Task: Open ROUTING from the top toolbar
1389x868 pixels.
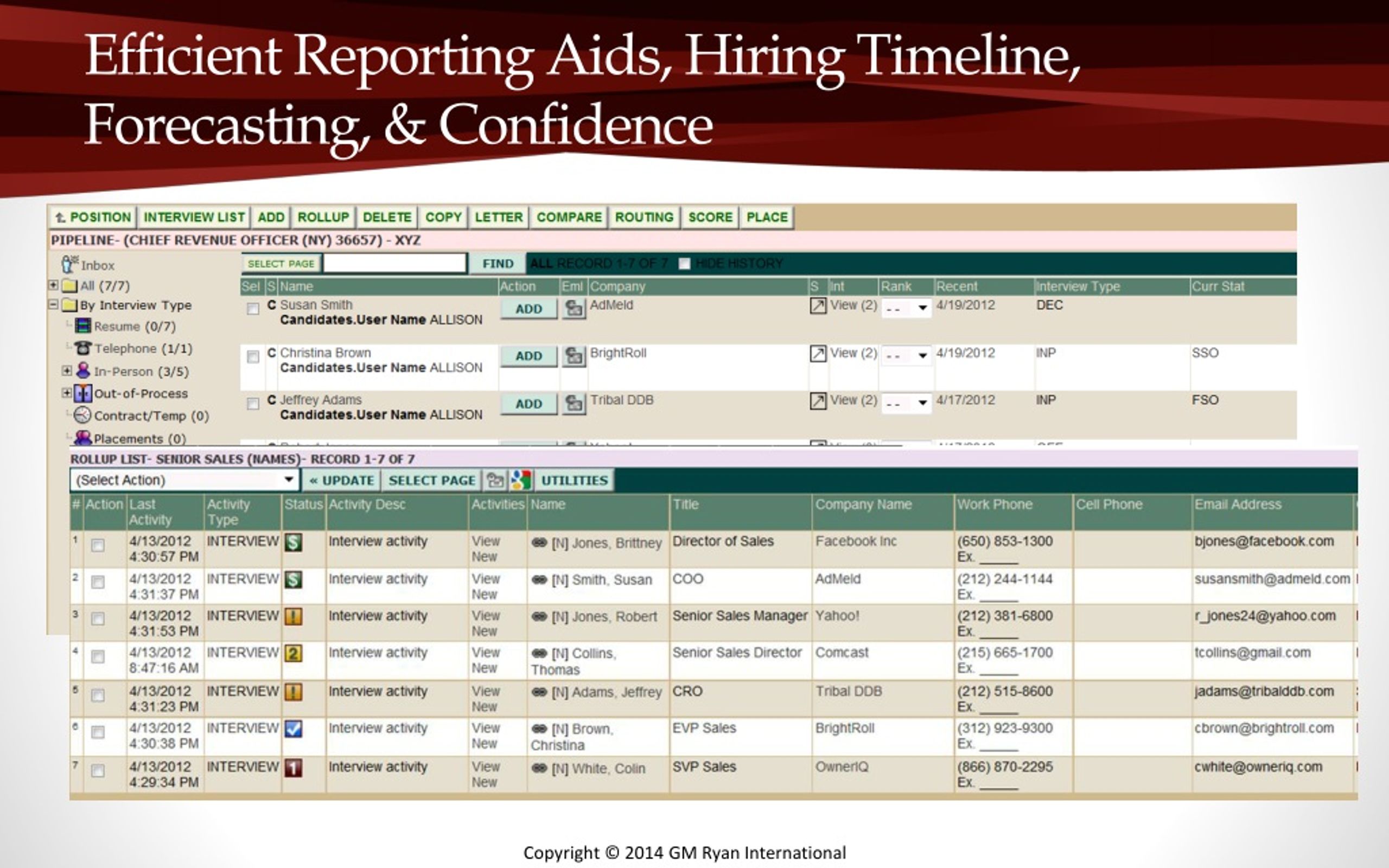Action: pyautogui.click(x=644, y=218)
